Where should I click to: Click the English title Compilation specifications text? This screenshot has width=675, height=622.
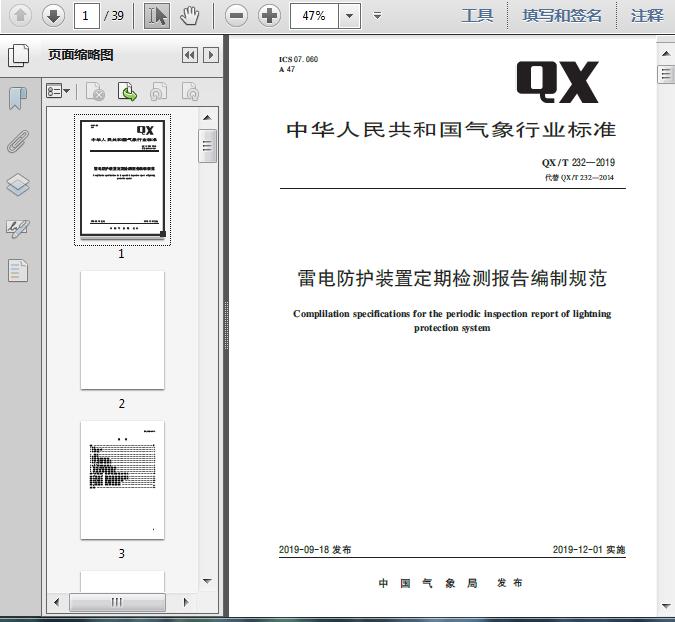pyautogui.click(x=452, y=321)
